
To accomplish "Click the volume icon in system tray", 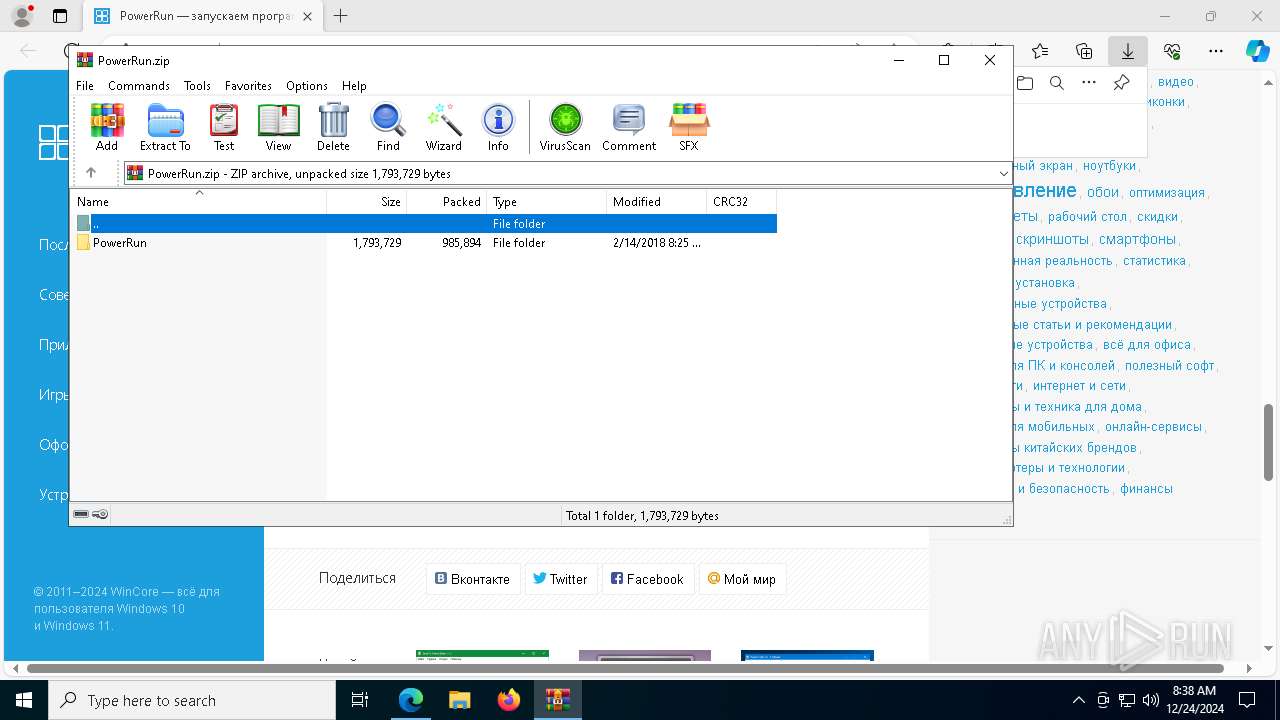I will (1151, 700).
